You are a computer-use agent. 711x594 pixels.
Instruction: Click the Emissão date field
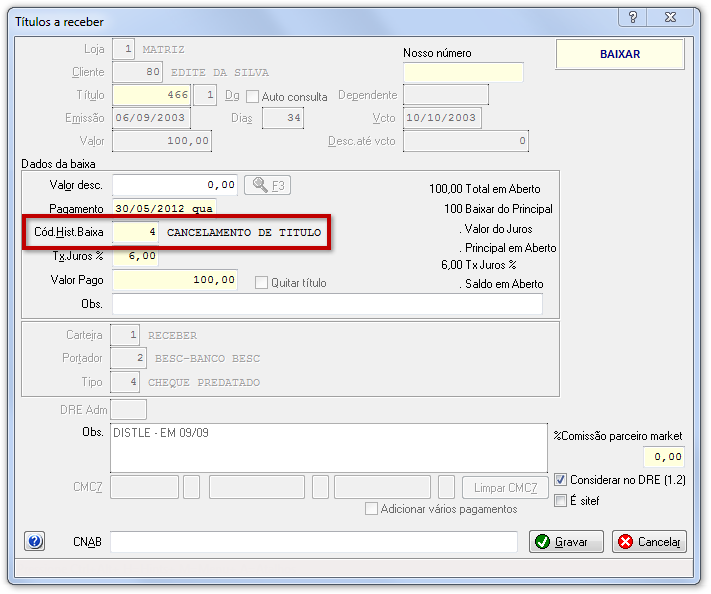[x=151, y=118]
